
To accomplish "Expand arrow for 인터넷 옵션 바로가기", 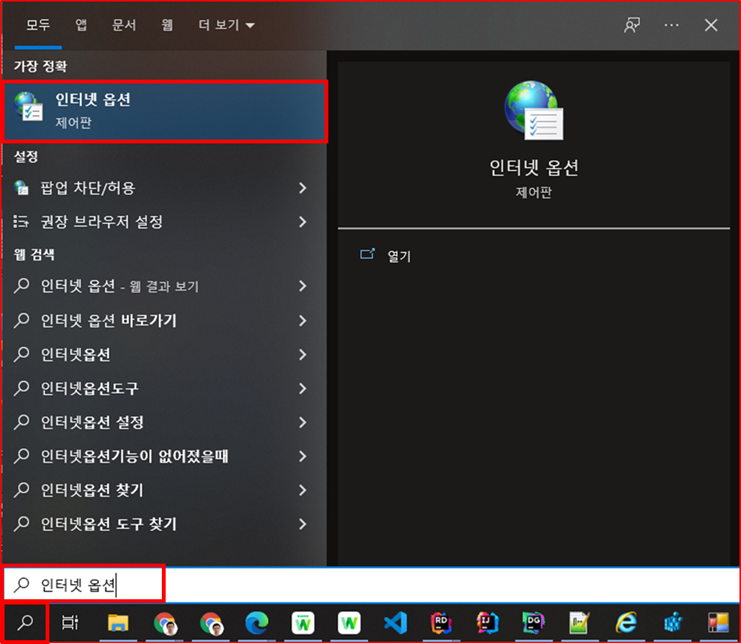I will [x=302, y=321].
